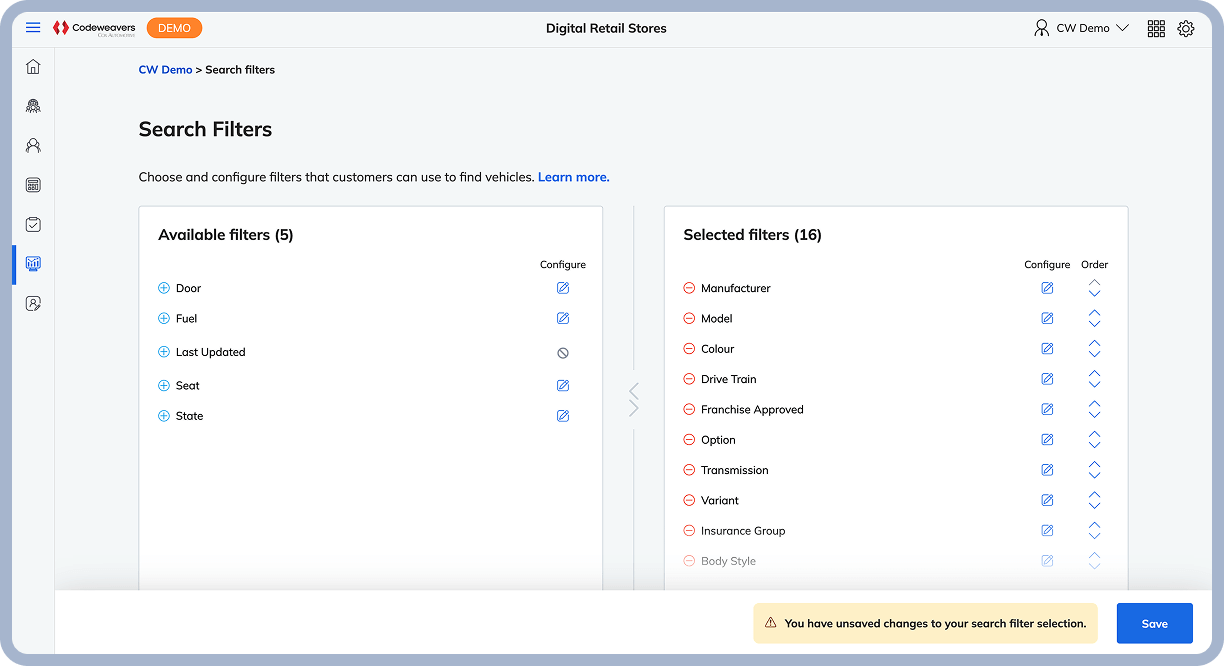Move Franchise Approved filter up
Viewport: 1224px width, 666px height.
(x=1094, y=404)
